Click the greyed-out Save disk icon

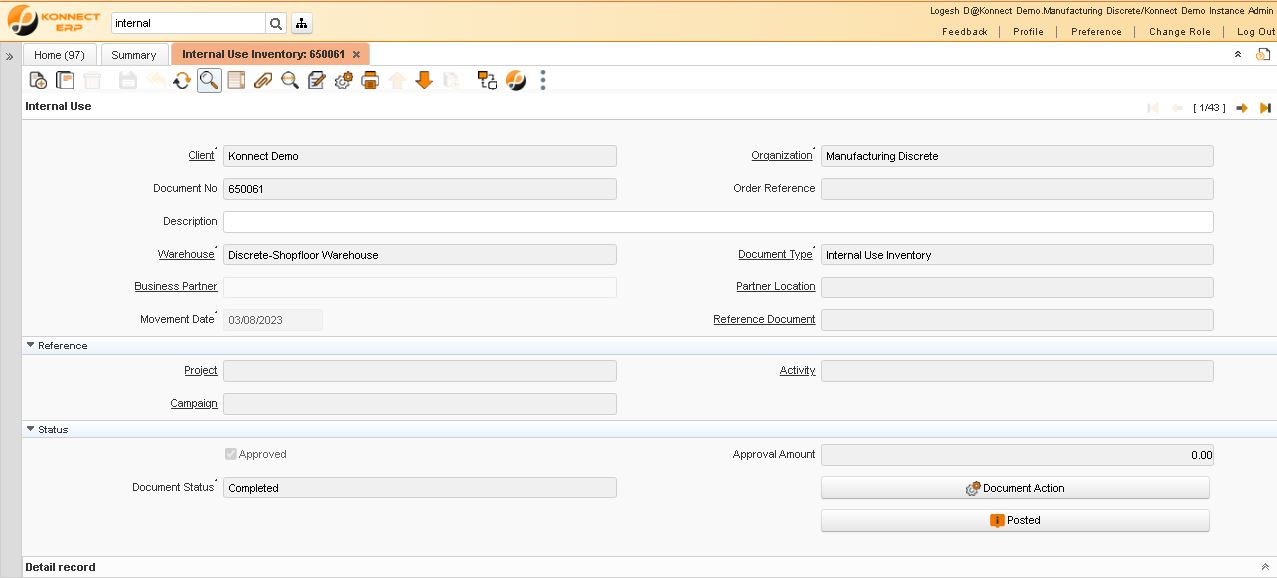click(x=128, y=81)
